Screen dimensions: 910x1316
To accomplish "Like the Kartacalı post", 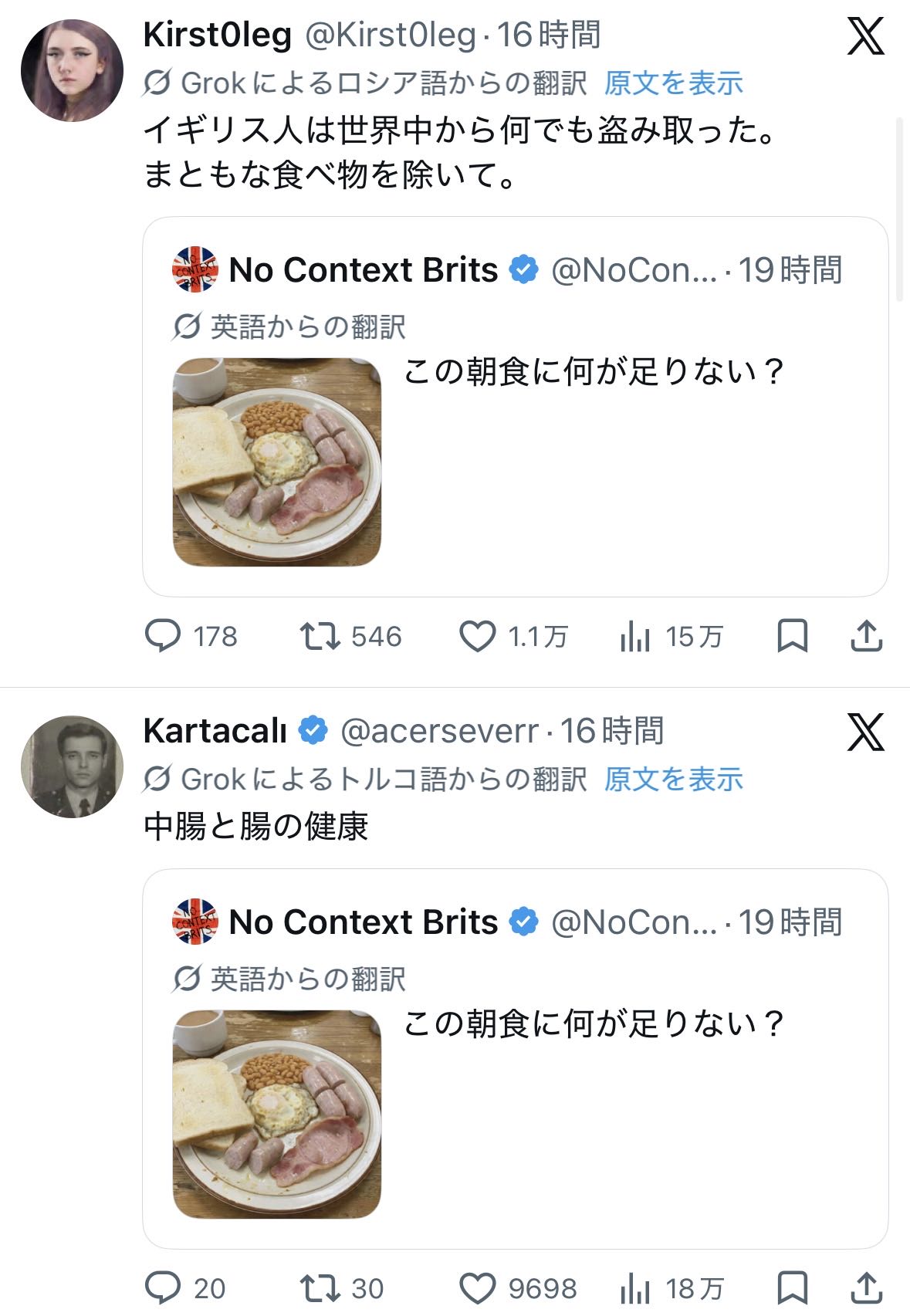I will (x=477, y=1288).
